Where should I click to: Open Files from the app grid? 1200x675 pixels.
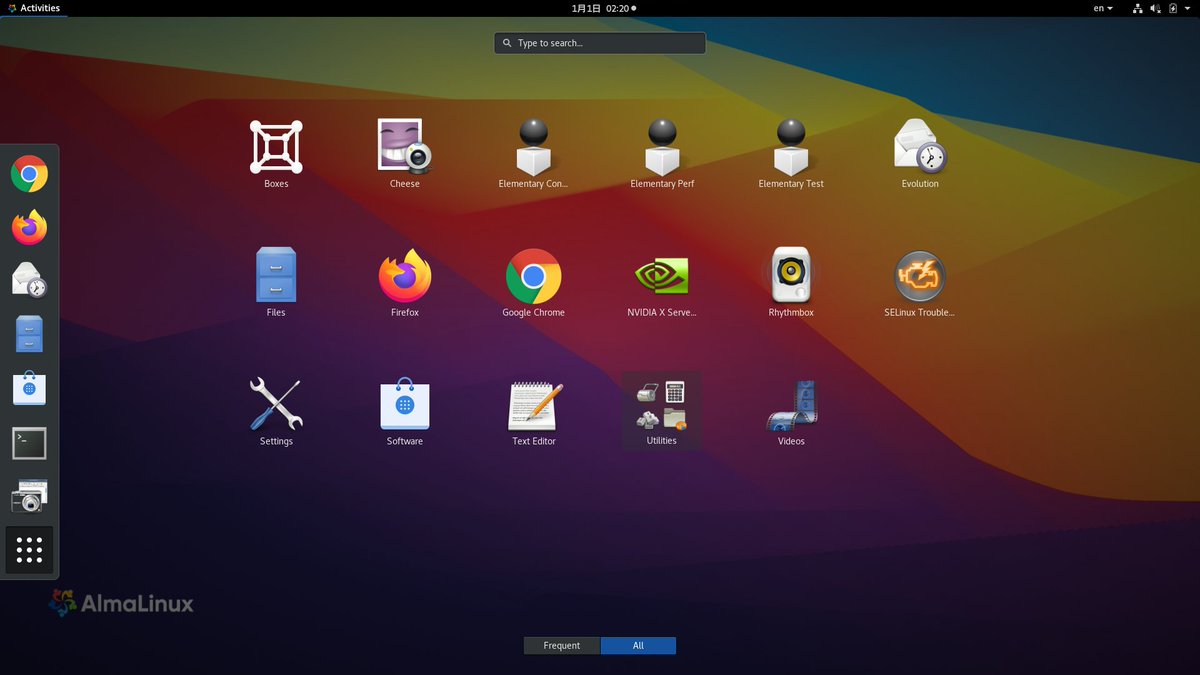tap(276, 283)
